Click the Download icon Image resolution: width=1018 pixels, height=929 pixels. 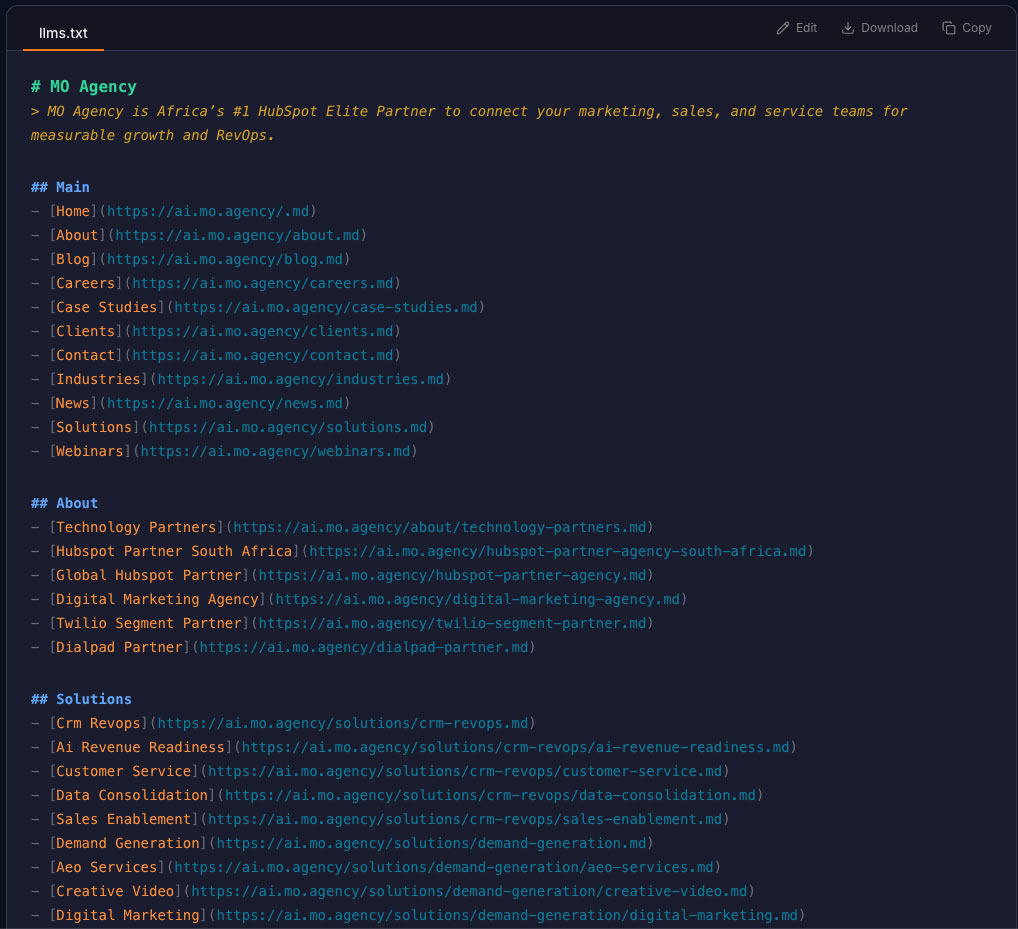click(x=879, y=27)
